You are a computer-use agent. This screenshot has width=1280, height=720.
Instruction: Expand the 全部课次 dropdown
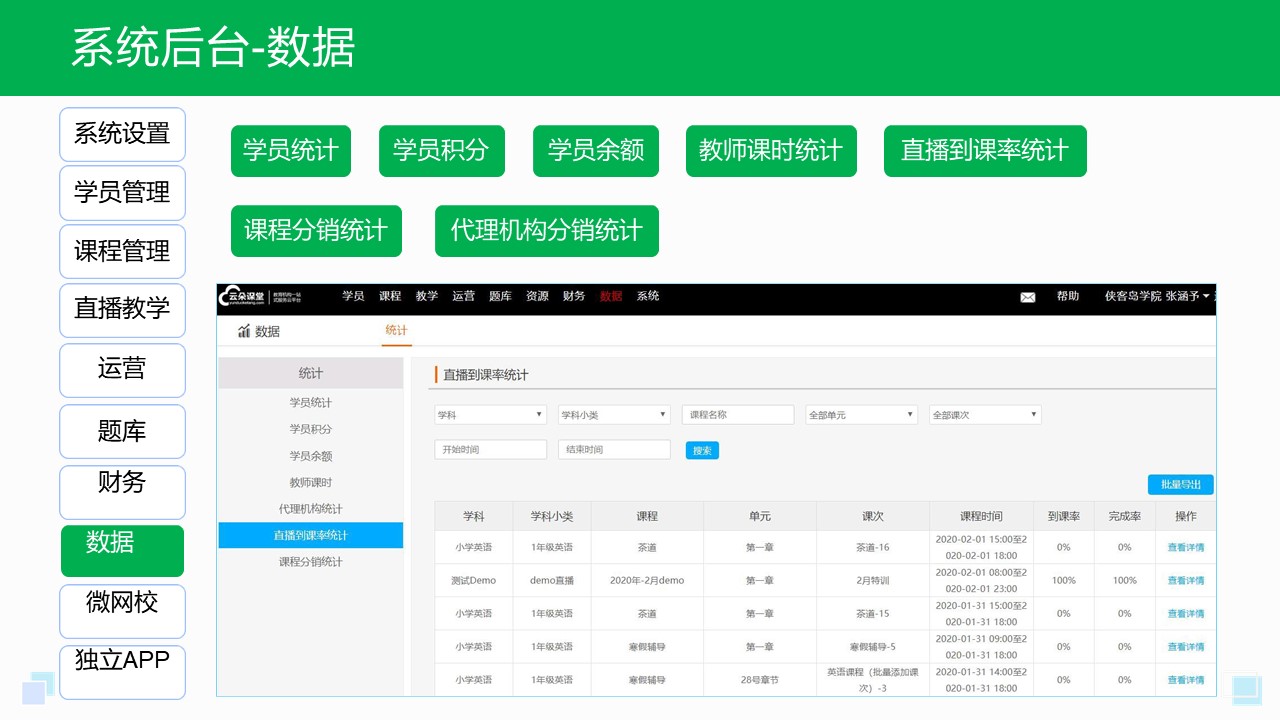985,414
